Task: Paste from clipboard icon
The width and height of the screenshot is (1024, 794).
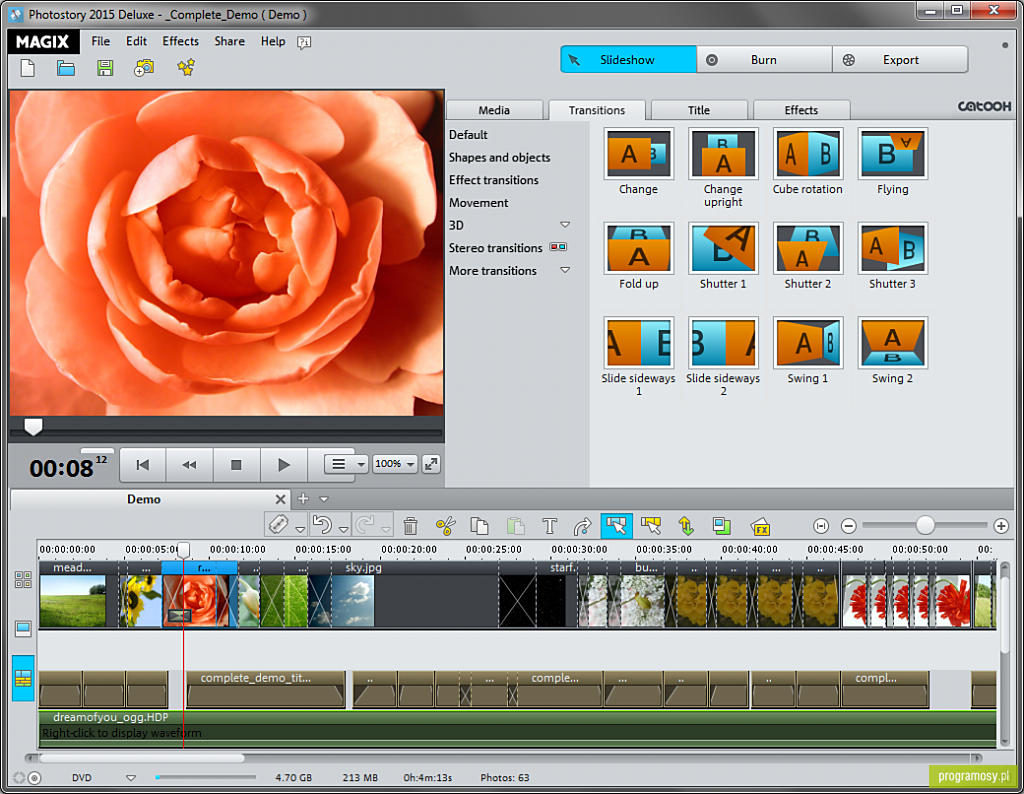Action: pos(515,526)
